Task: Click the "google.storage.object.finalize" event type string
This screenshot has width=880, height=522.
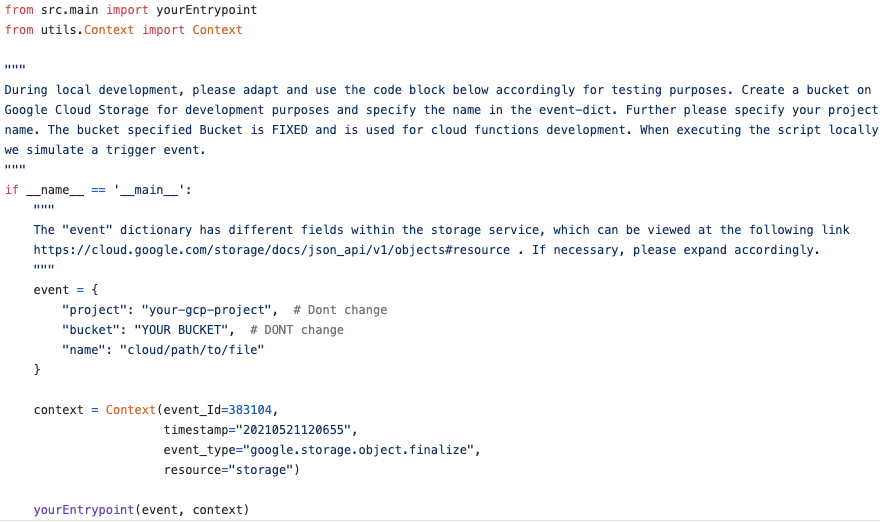Action: (x=359, y=450)
